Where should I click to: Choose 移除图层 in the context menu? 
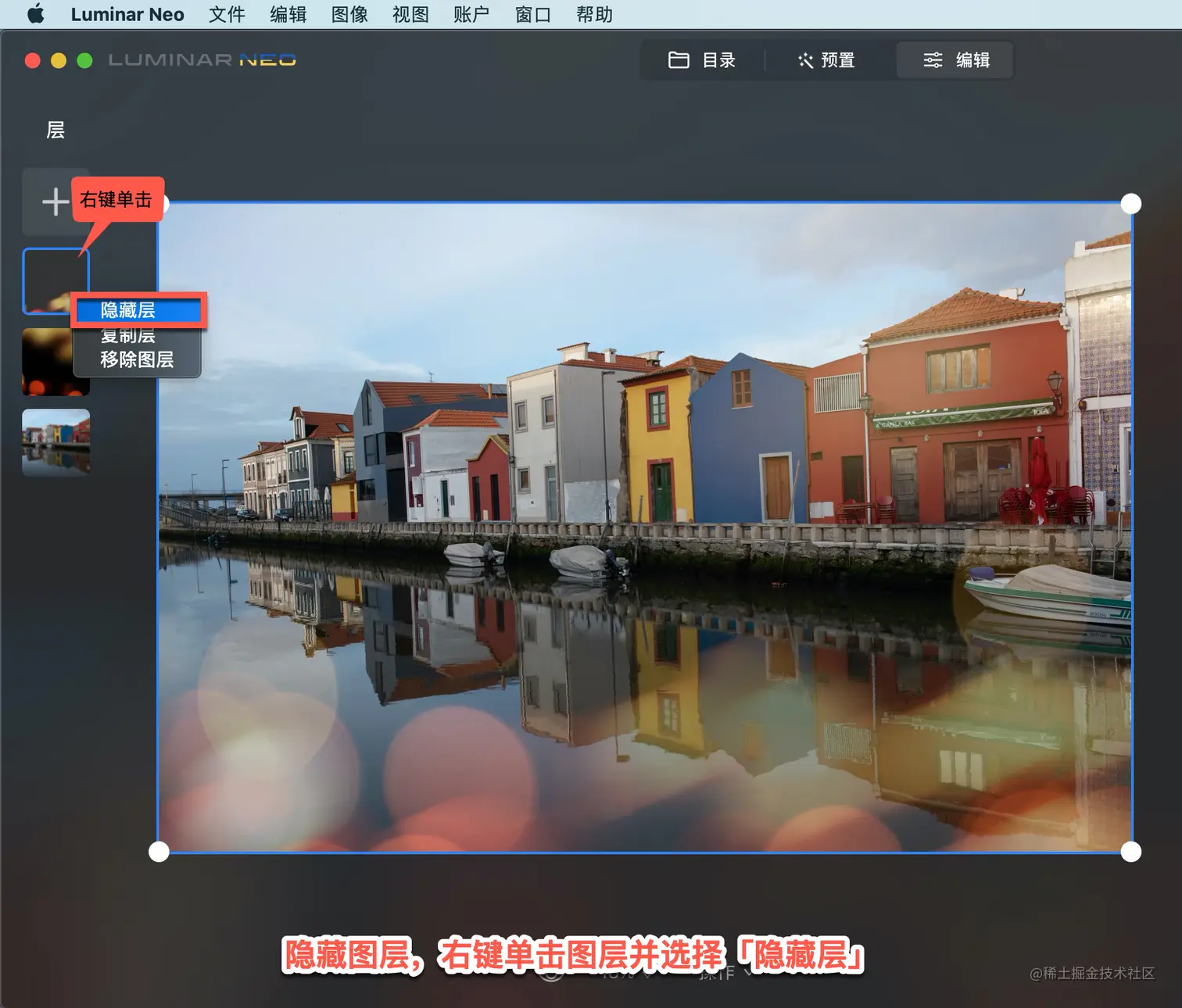click(x=138, y=359)
